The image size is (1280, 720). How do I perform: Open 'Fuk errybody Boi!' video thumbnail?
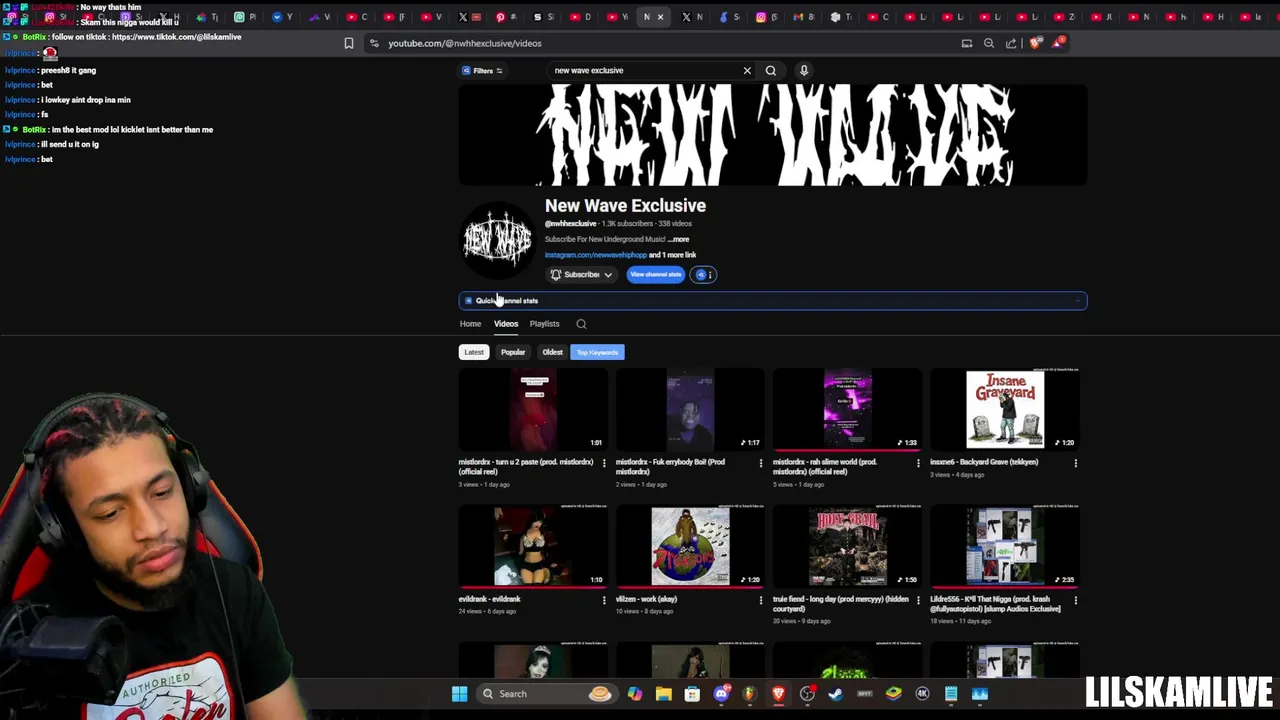pyautogui.click(x=691, y=409)
